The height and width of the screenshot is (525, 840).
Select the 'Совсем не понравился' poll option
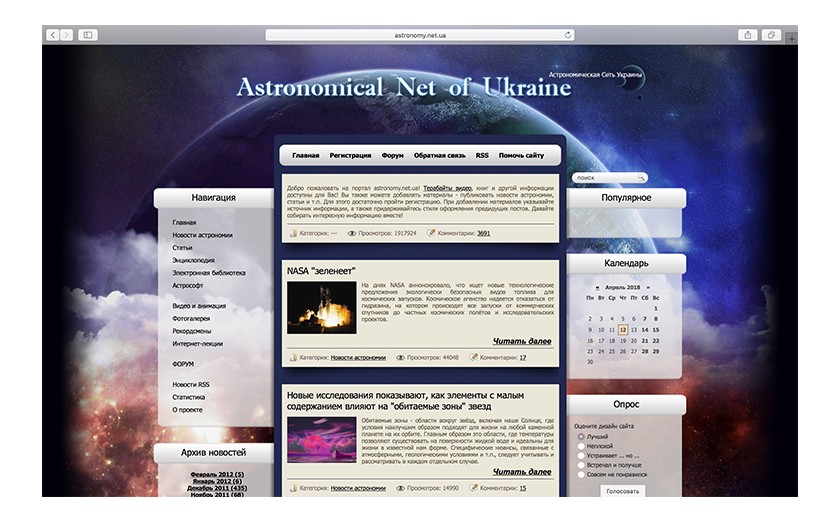coord(581,474)
